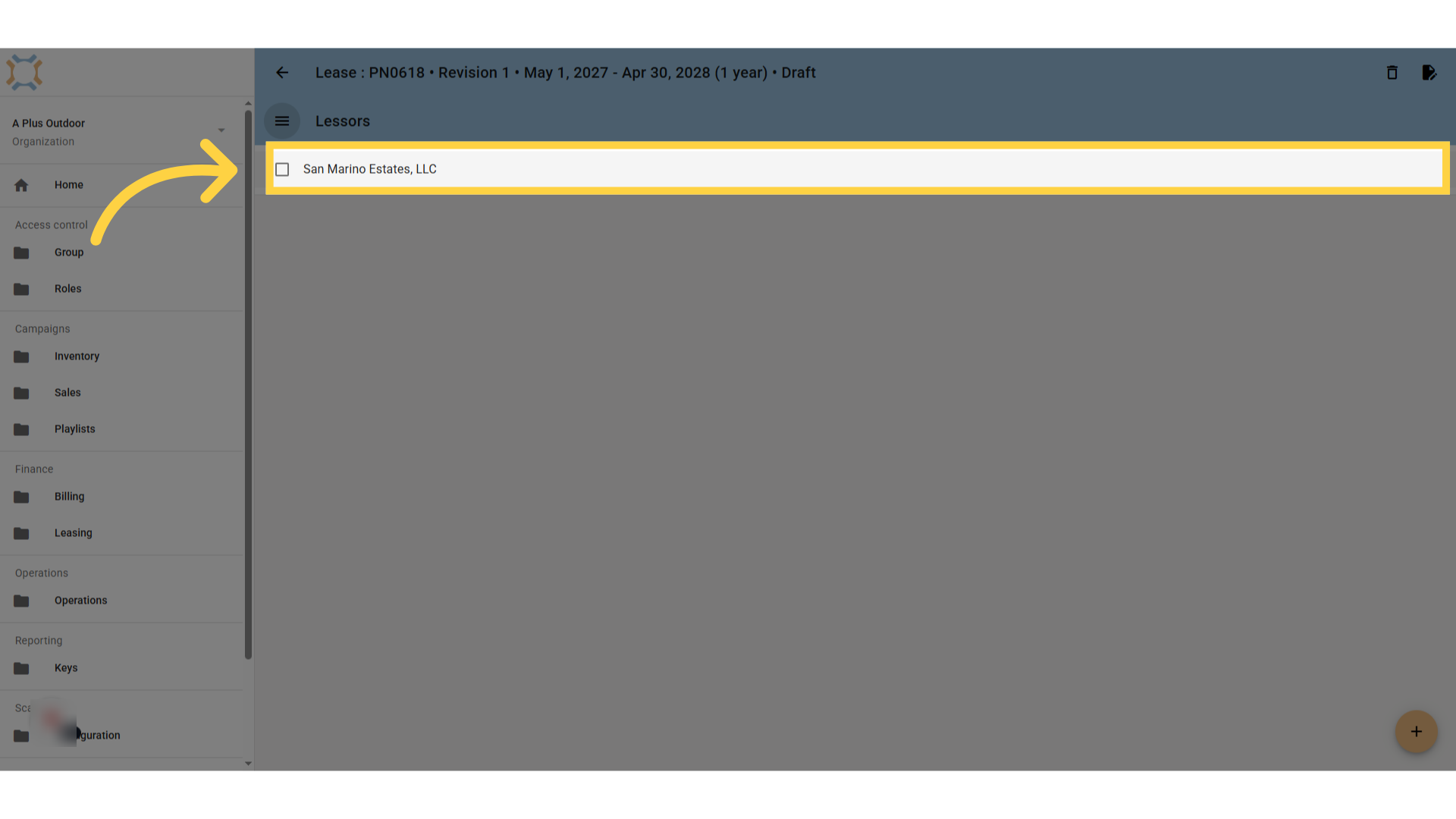Viewport: 1456px width, 819px height.
Task: Open the Playlists folder icon
Action: coord(21,429)
